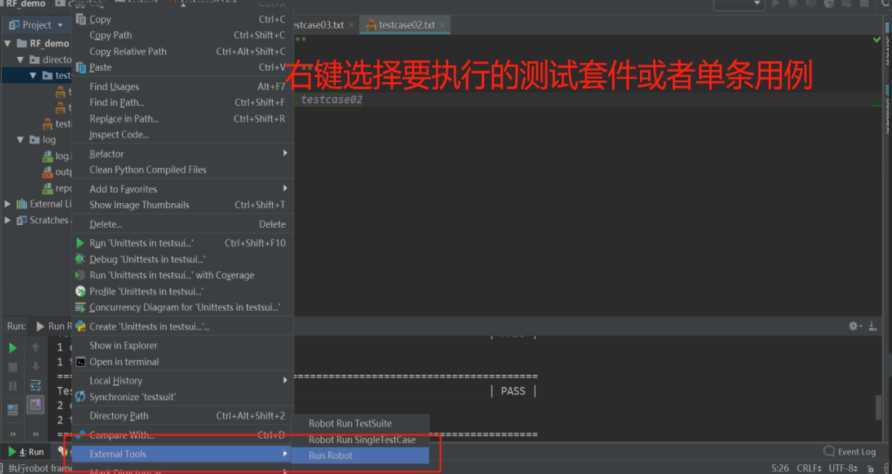892x474 pixels.
Task: Select Robot Run SingleTestCase
Action: [x=361, y=439]
